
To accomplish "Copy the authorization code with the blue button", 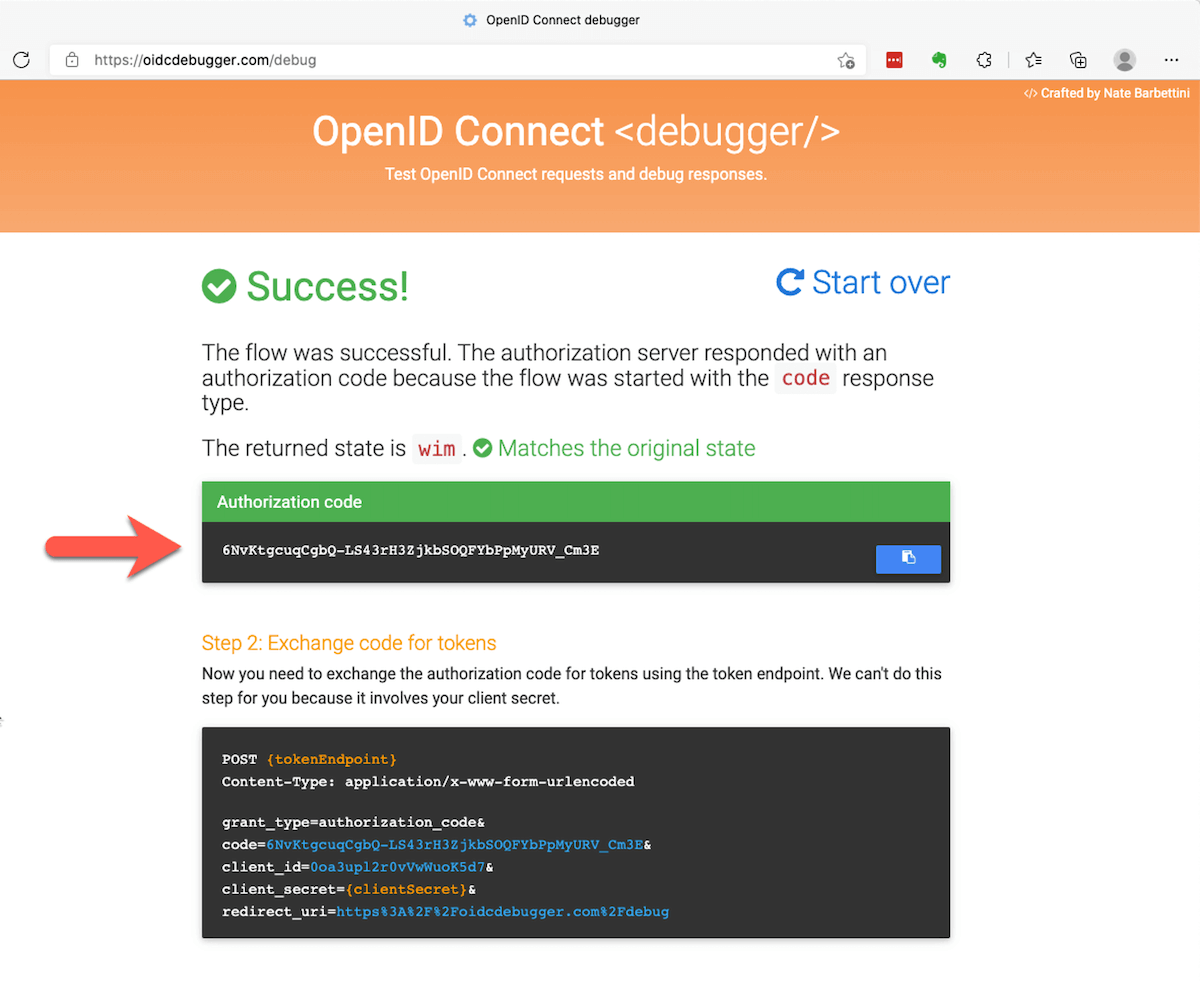I will [x=908, y=558].
